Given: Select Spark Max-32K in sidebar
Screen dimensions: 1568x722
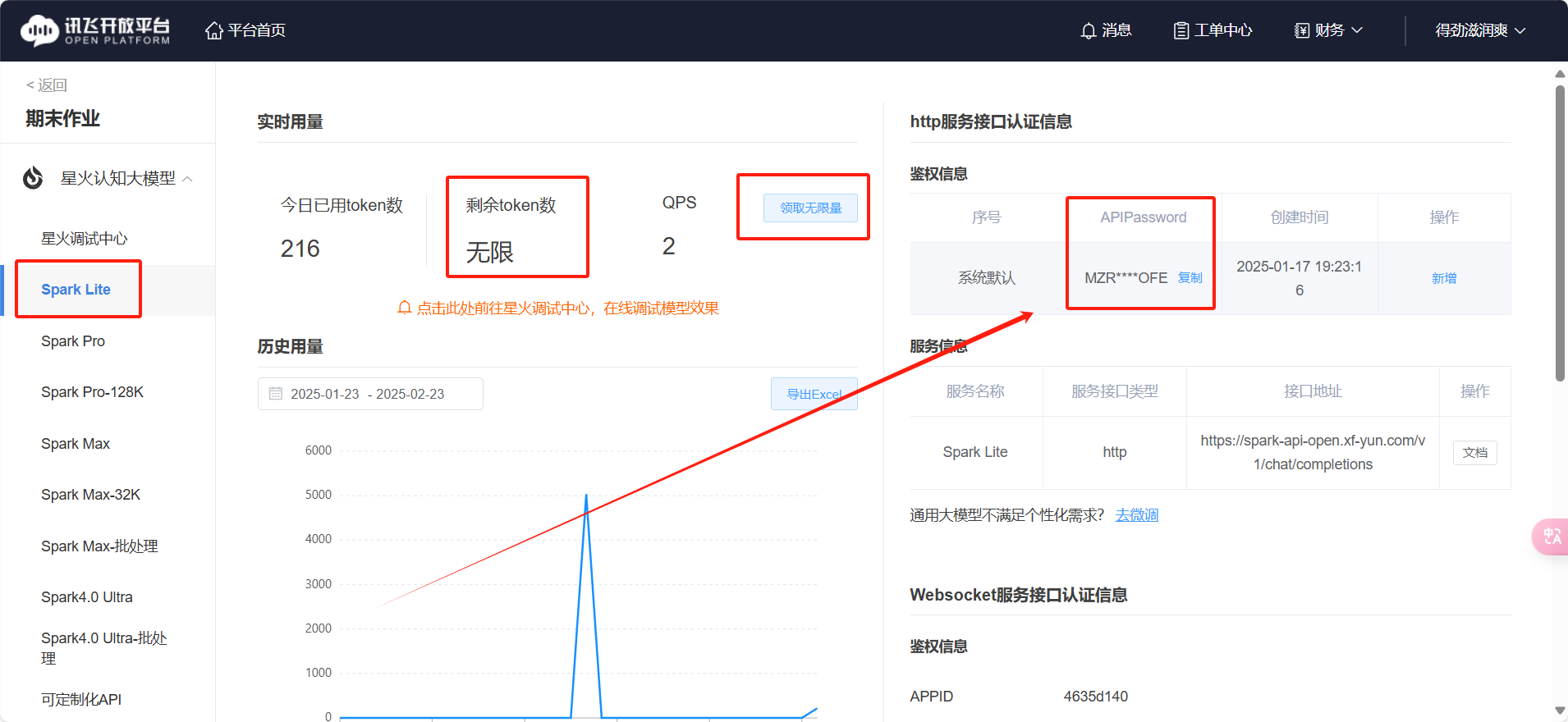Looking at the screenshot, I should coord(90,495).
